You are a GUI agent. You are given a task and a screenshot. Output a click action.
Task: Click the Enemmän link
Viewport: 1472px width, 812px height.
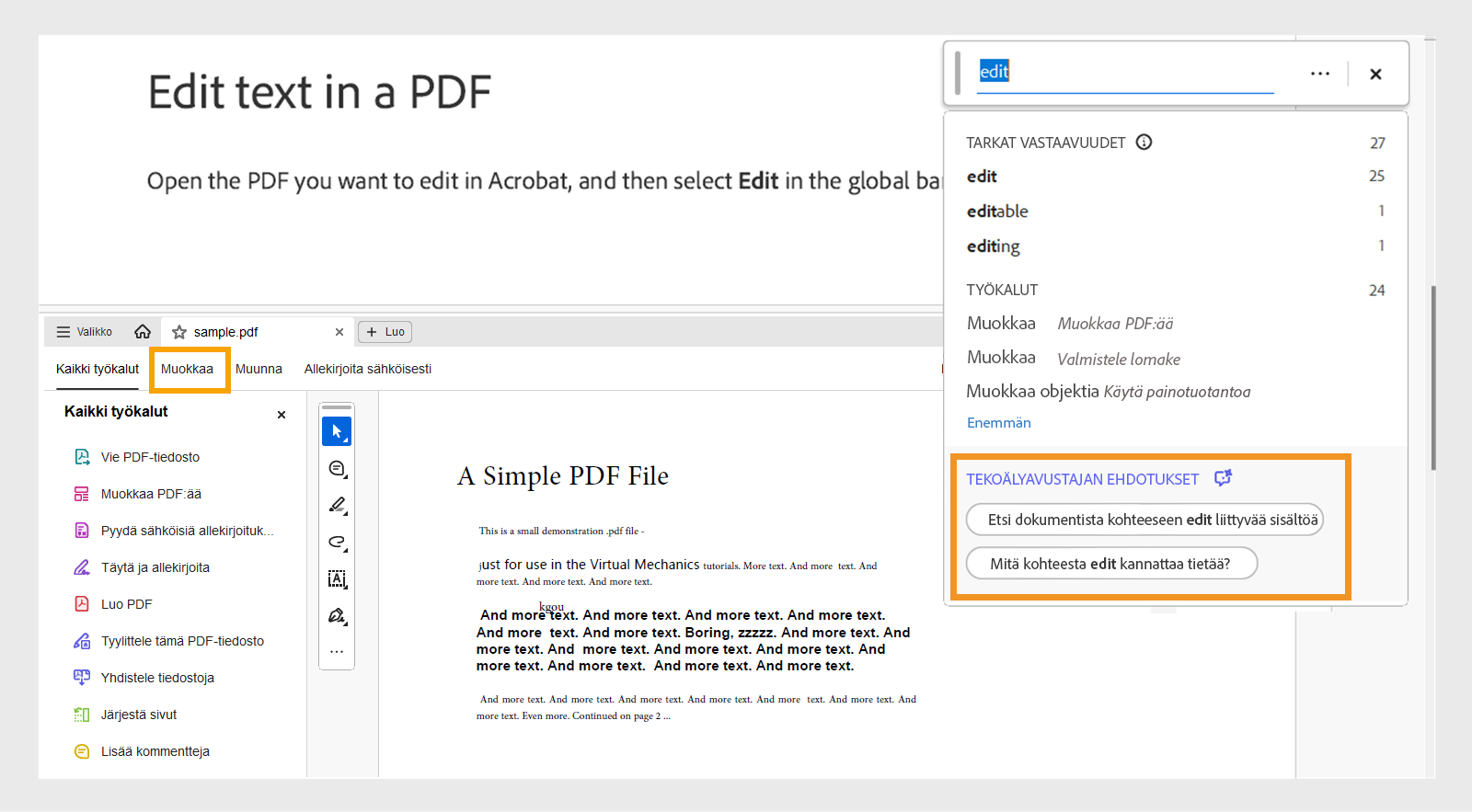[998, 423]
